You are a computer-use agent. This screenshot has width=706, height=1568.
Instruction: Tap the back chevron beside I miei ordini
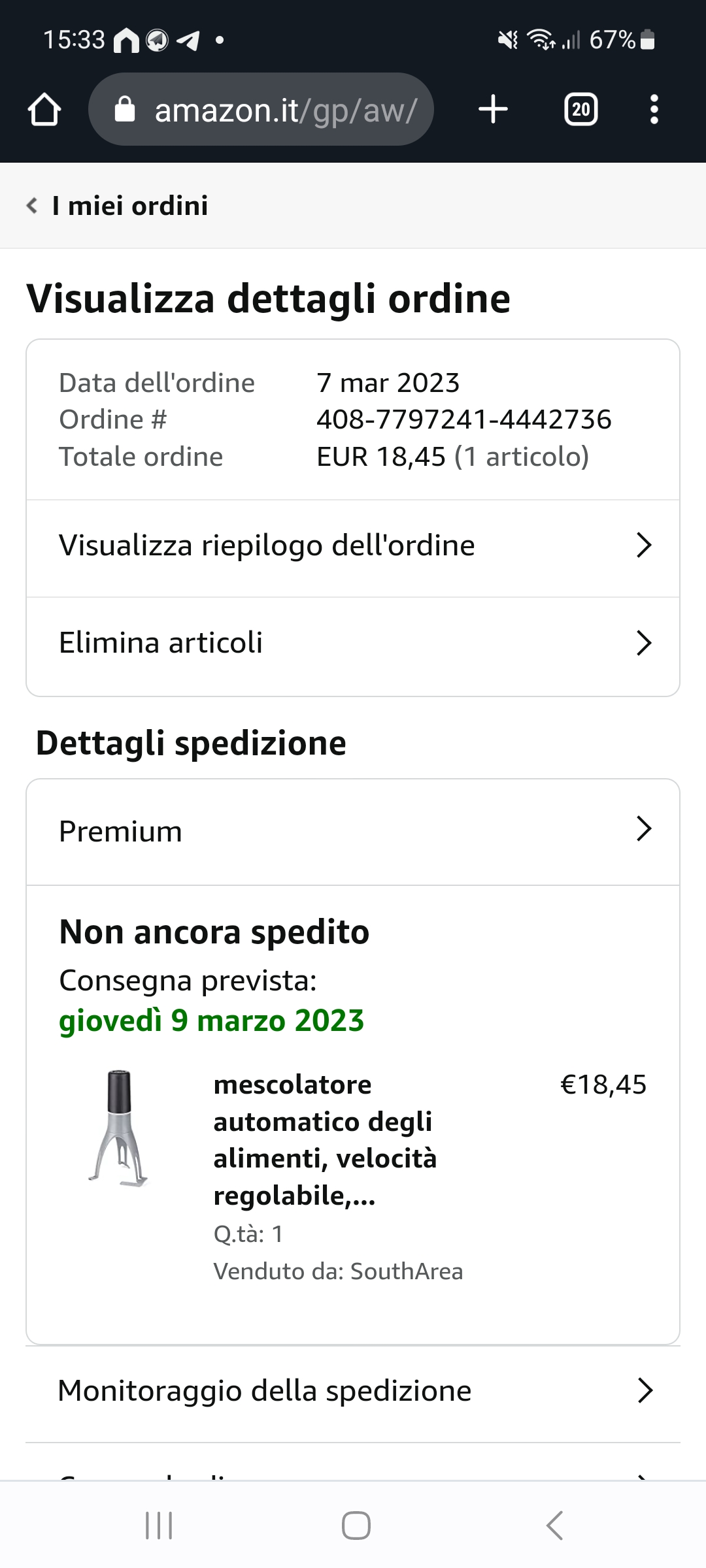point(32,206)
